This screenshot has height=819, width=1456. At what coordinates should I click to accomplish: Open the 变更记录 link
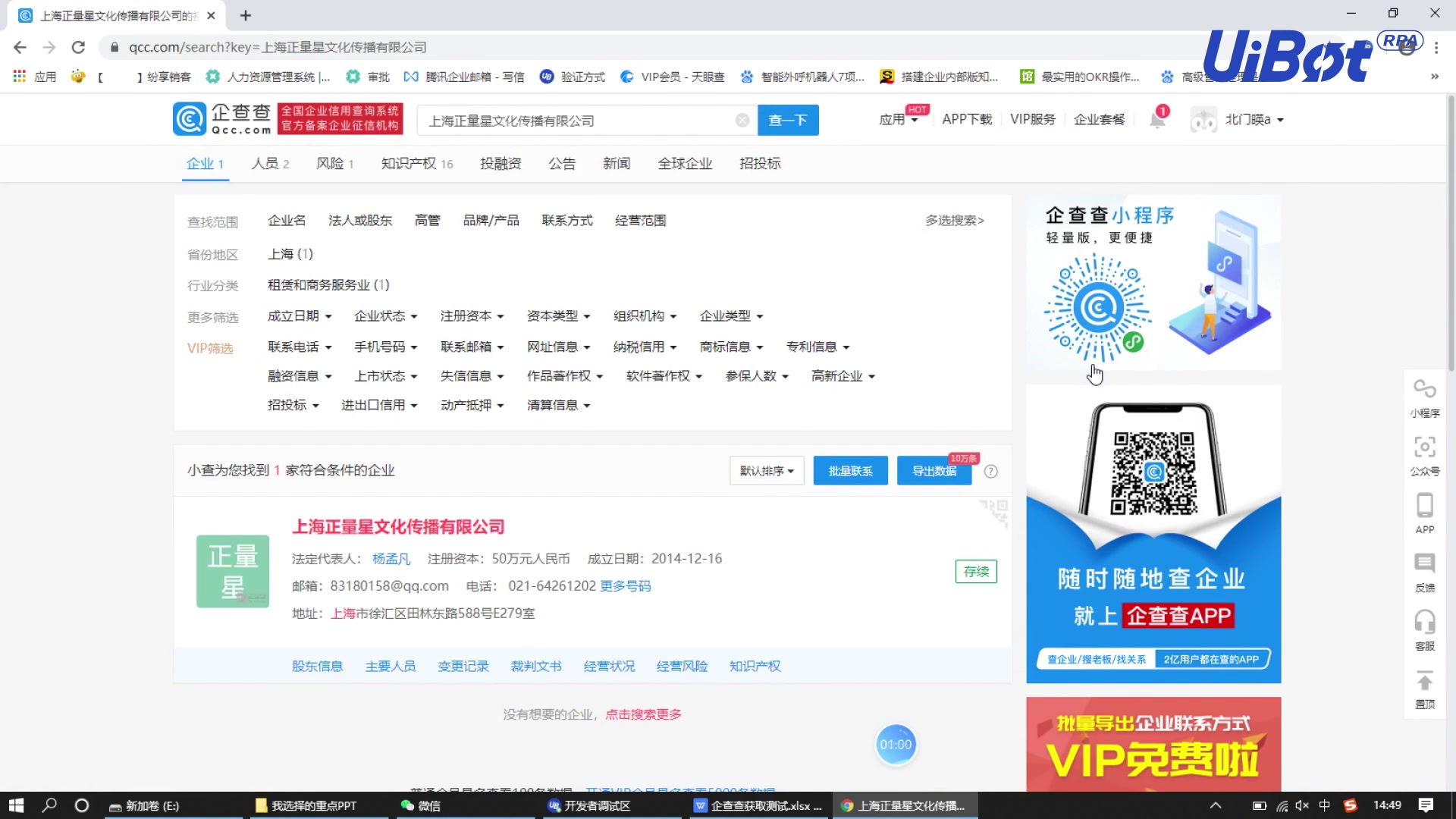tap(463, 667)
